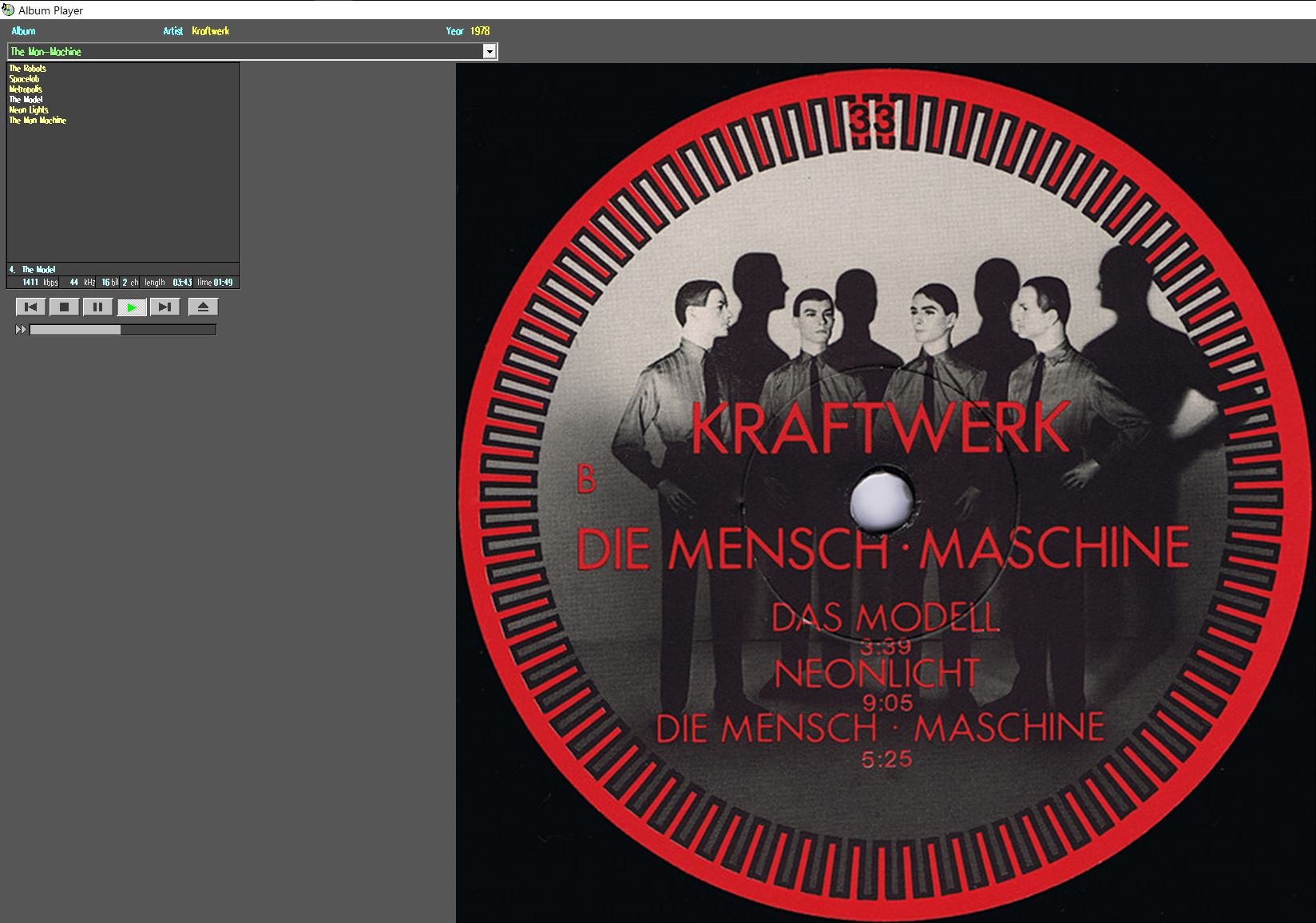Click the eject button
1316x923 pixels.
[203, 307]
